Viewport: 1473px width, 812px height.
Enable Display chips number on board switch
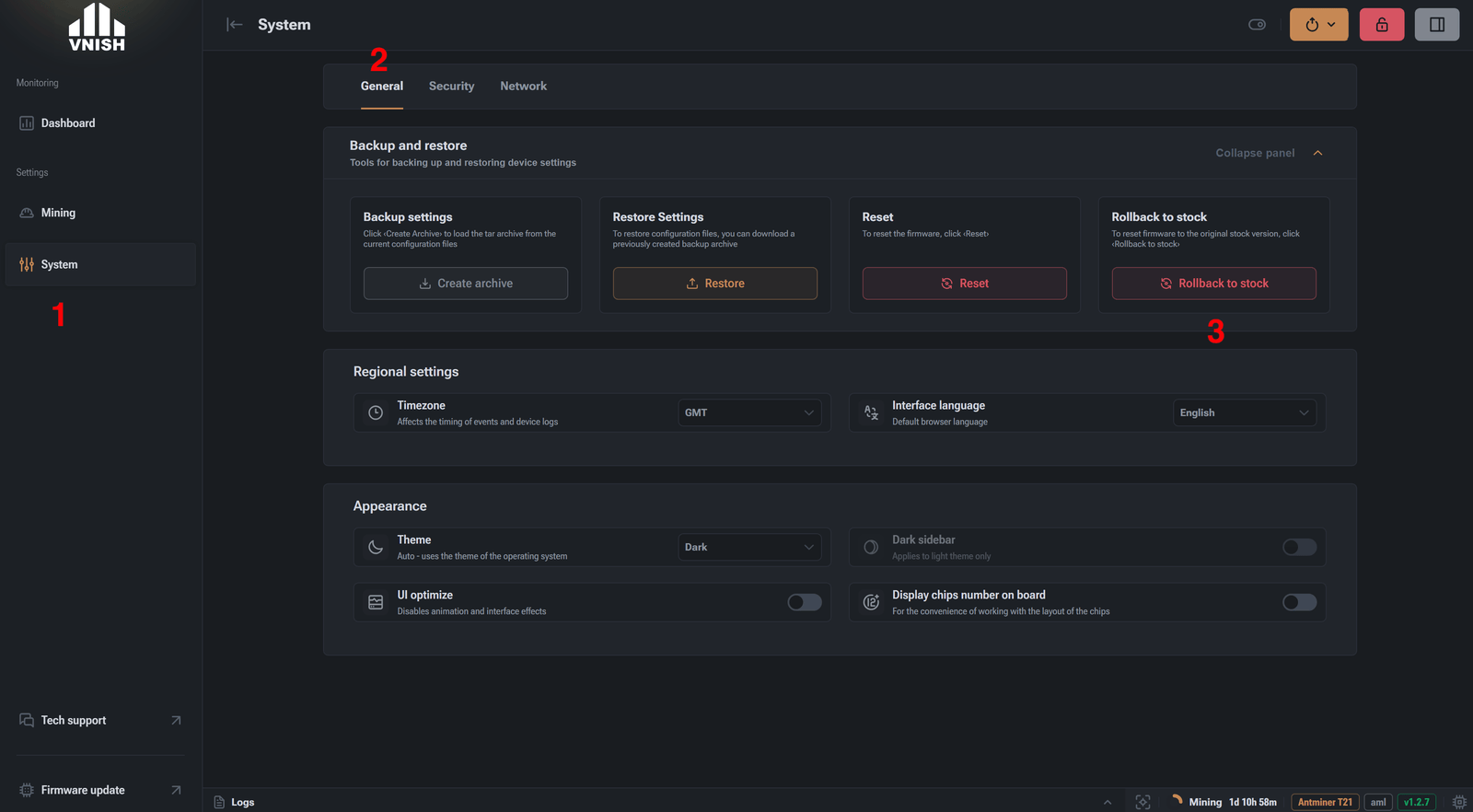[1299, 602]
